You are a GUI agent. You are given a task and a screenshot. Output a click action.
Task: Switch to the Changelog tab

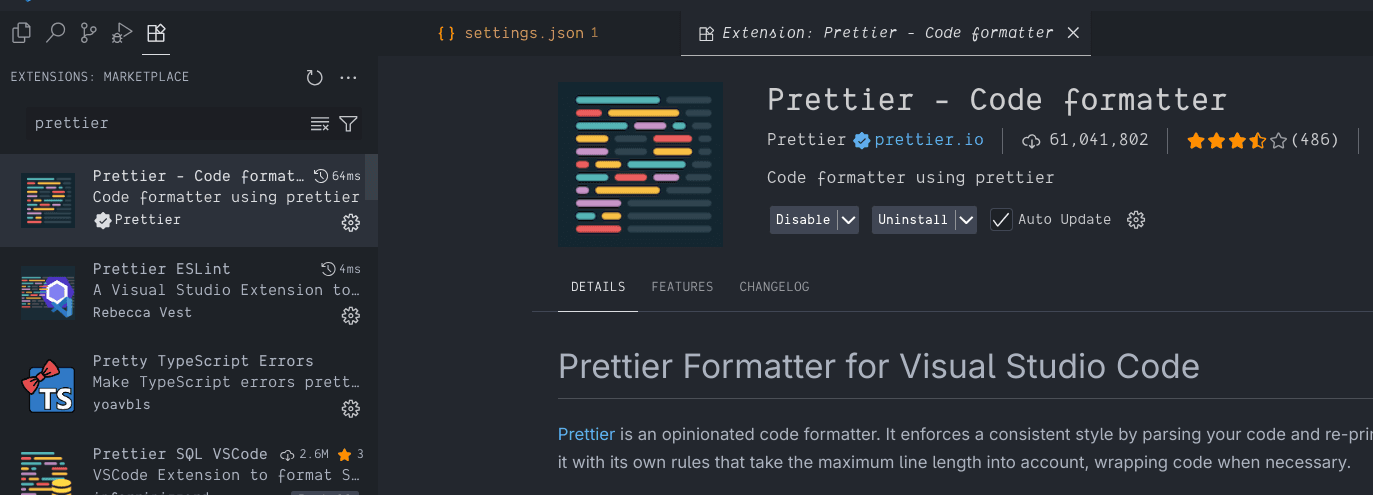[774, 287]
